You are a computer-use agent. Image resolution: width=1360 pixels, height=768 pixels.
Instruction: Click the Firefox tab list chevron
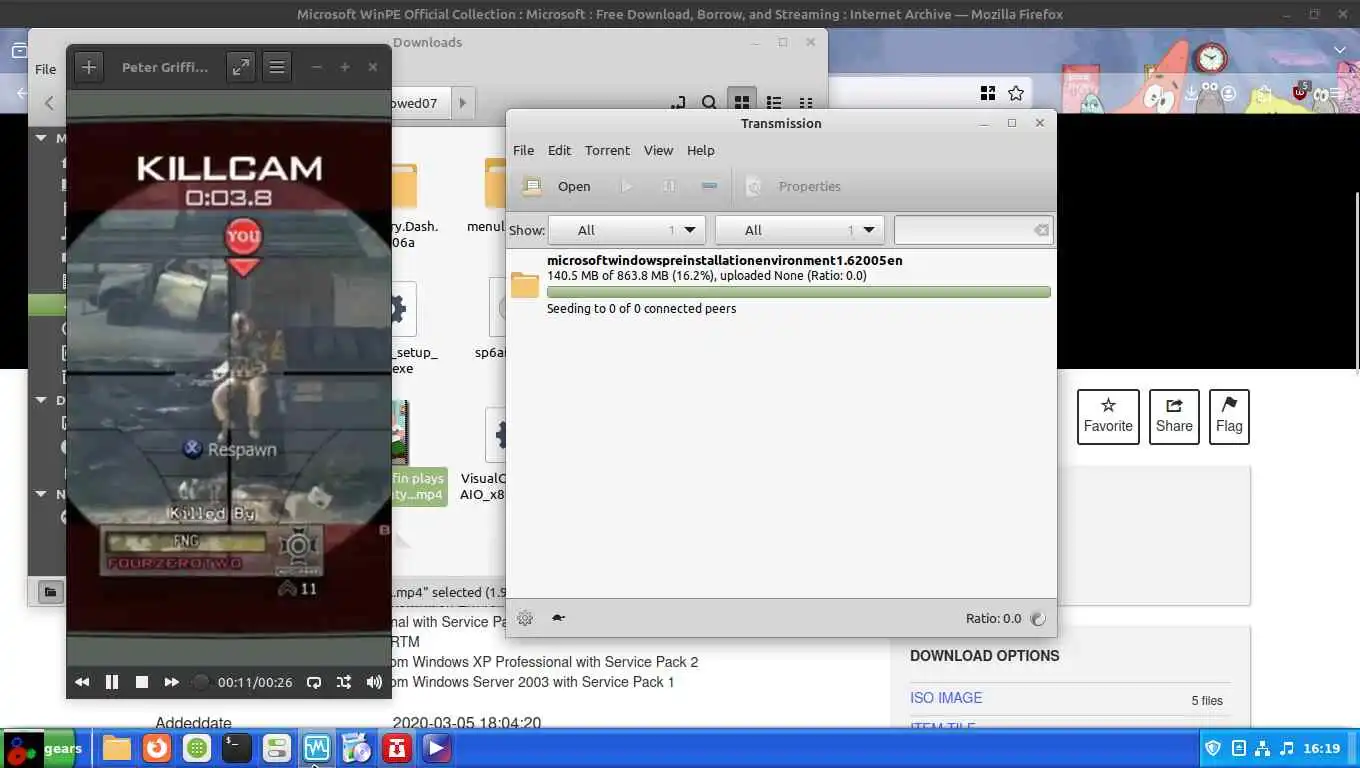1340,50
